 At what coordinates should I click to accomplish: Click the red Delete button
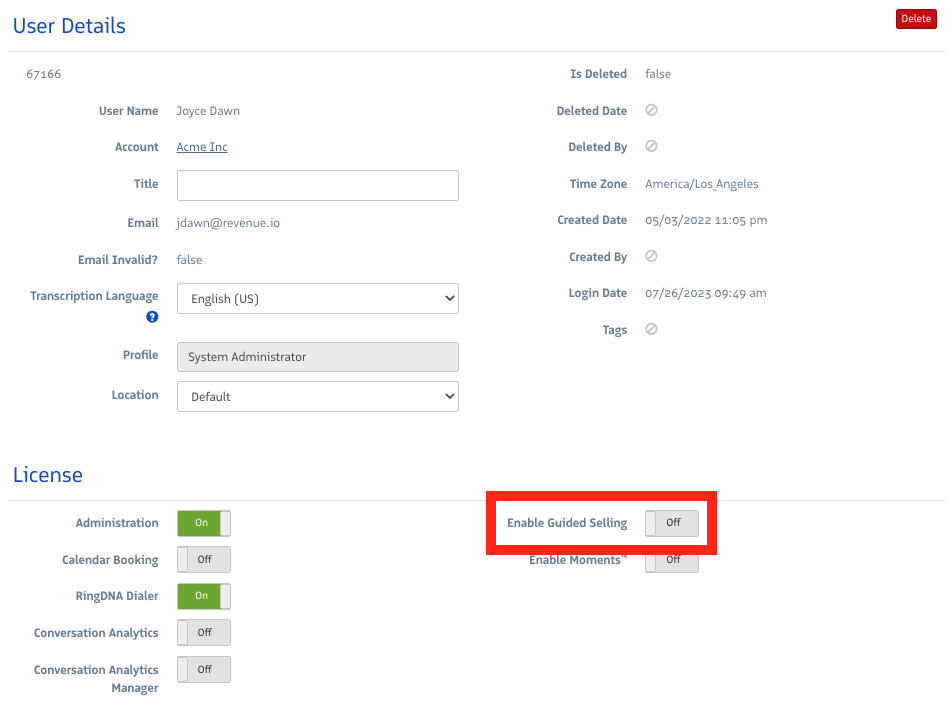(x=915, y=18)
